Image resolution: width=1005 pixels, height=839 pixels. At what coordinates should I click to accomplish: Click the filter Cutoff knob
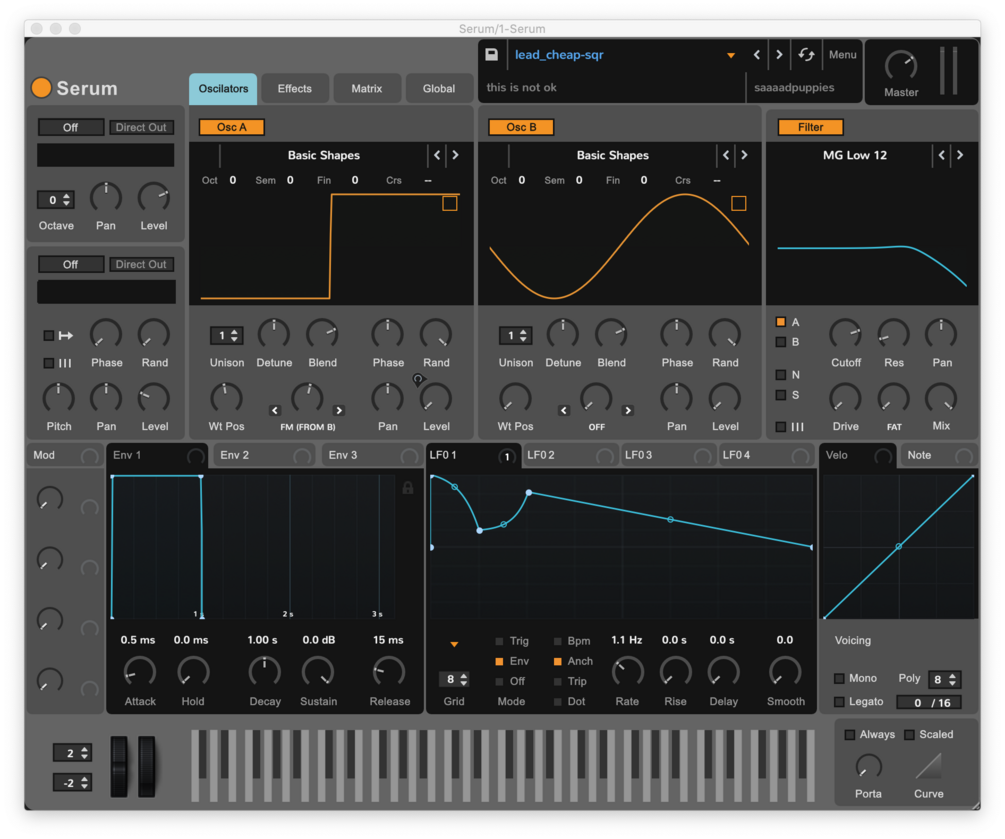click(845, 334)
